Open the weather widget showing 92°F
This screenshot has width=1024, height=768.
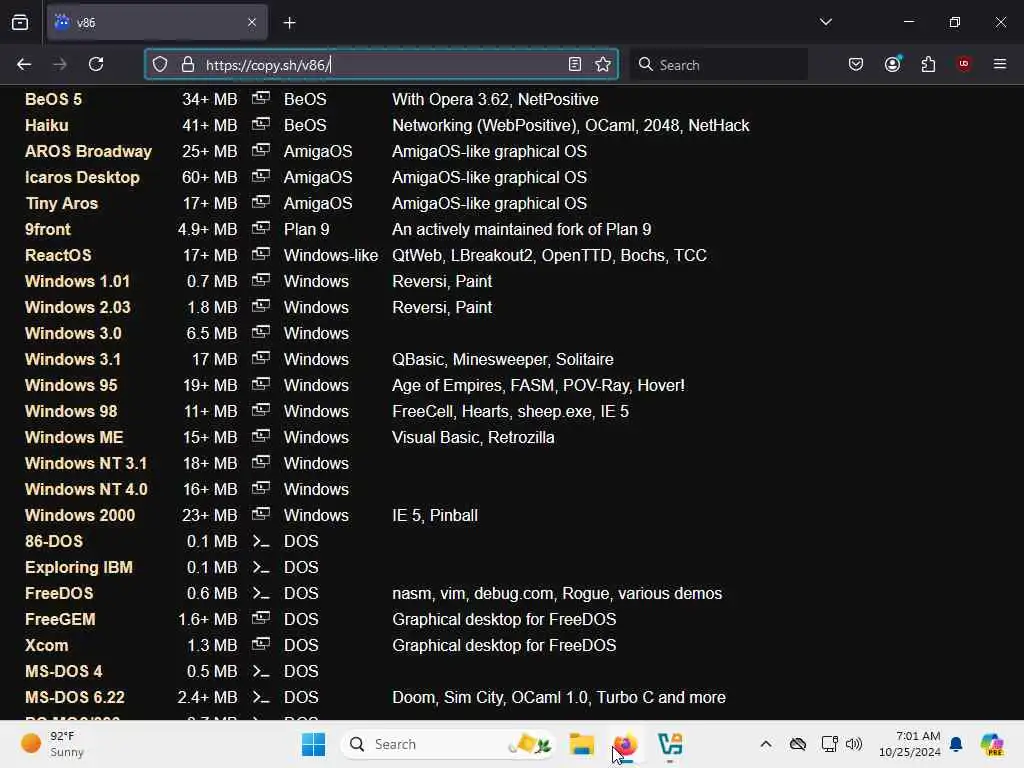52,744
